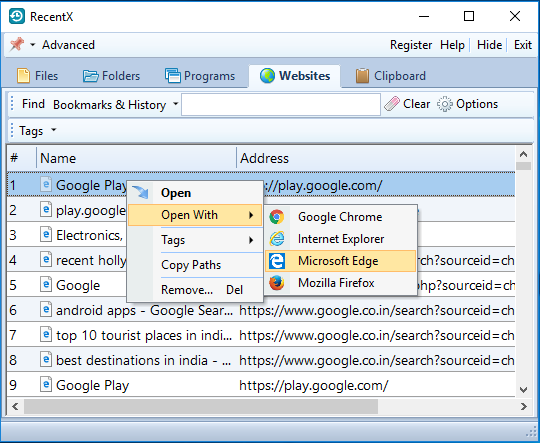Click the vertical scrollbar down arrow

(x=523, y=390)
